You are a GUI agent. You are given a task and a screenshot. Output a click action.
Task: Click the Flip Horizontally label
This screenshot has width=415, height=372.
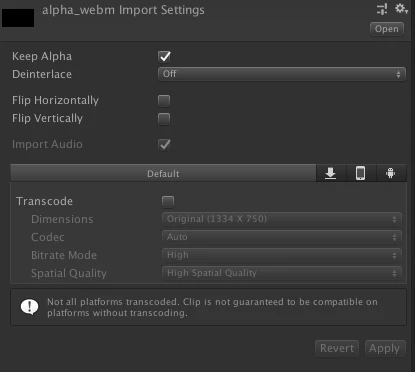pos(55,100)
